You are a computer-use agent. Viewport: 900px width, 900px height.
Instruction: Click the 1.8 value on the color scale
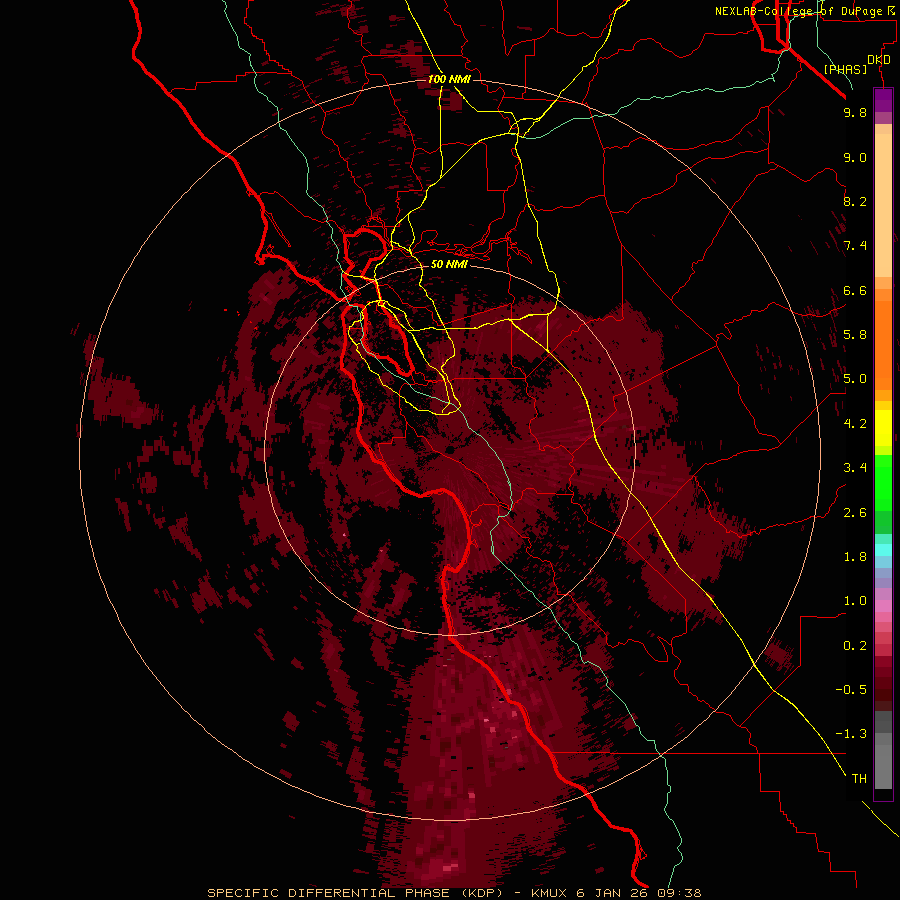coord(855,557)
